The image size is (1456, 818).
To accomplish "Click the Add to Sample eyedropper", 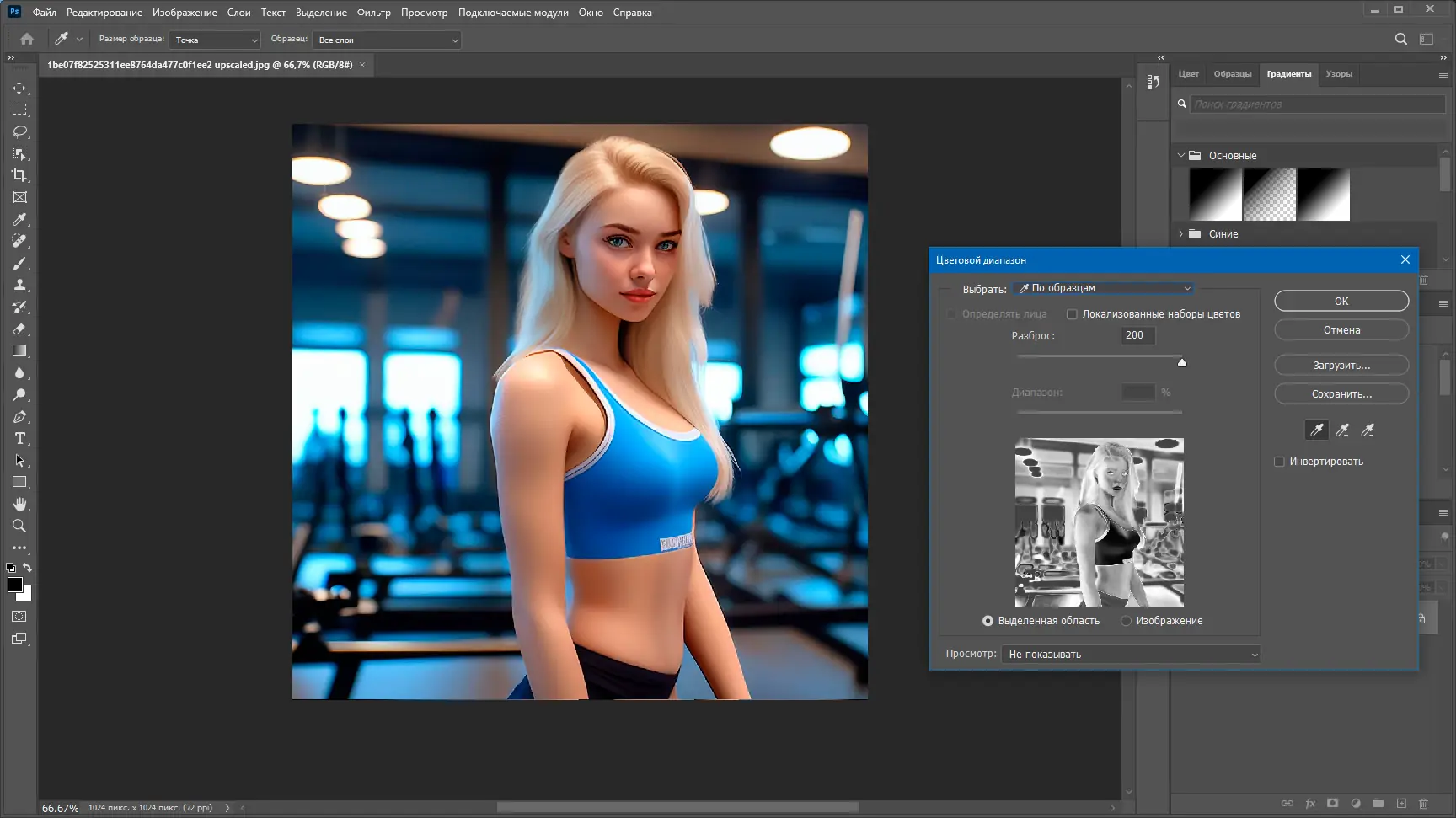I will point(1342,430).
